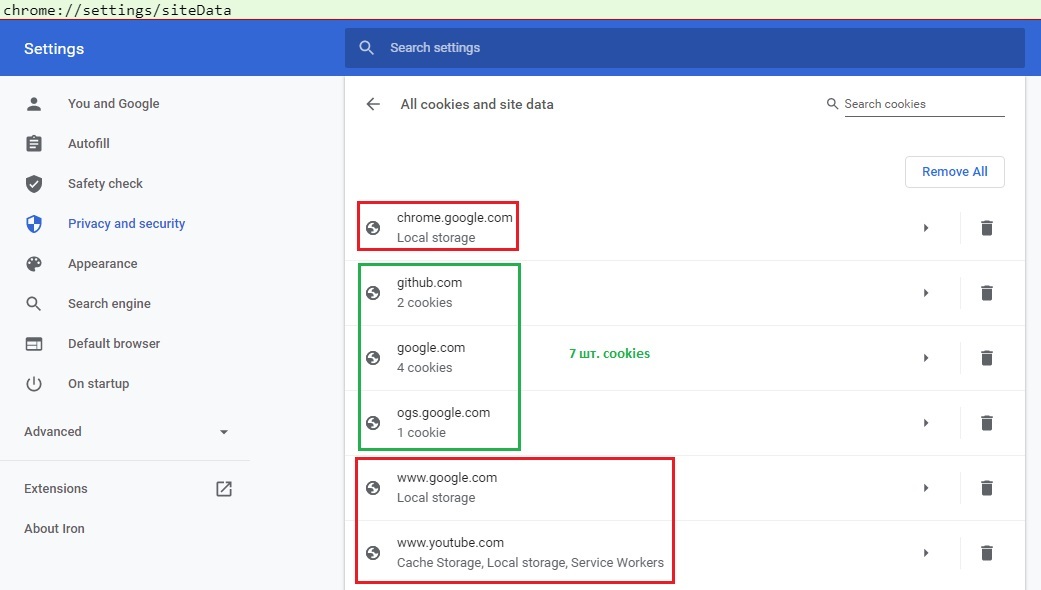Click the Remove All button
1041x590 pixels.
pyautogui.click(x=955, y=172)
